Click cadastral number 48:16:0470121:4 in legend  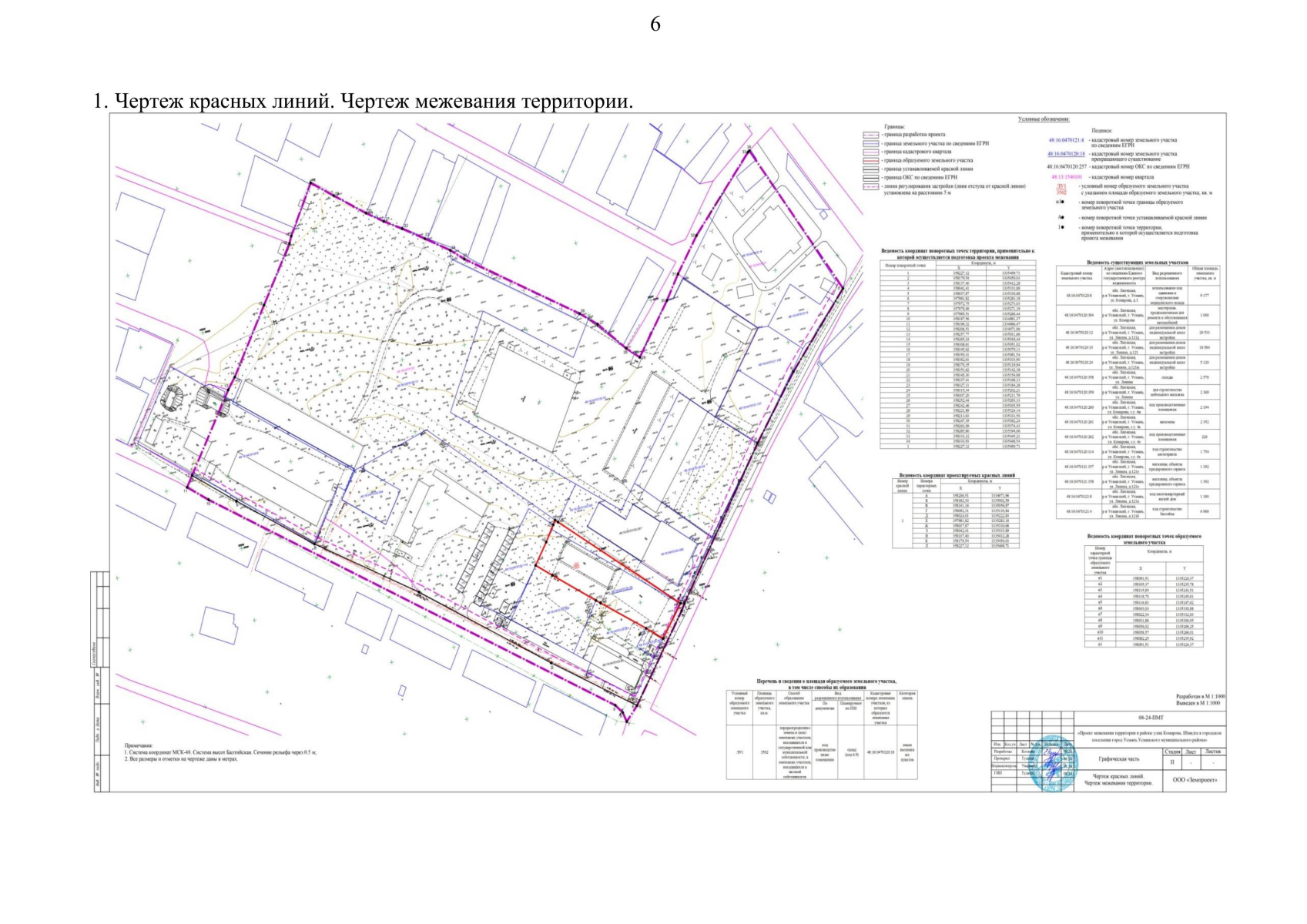(x=1067, y=140)
